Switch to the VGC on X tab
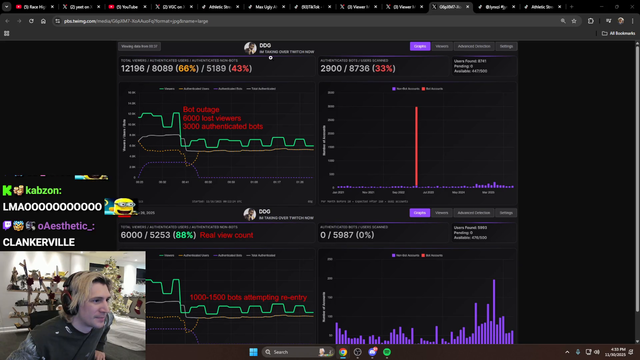 (174, 7)
